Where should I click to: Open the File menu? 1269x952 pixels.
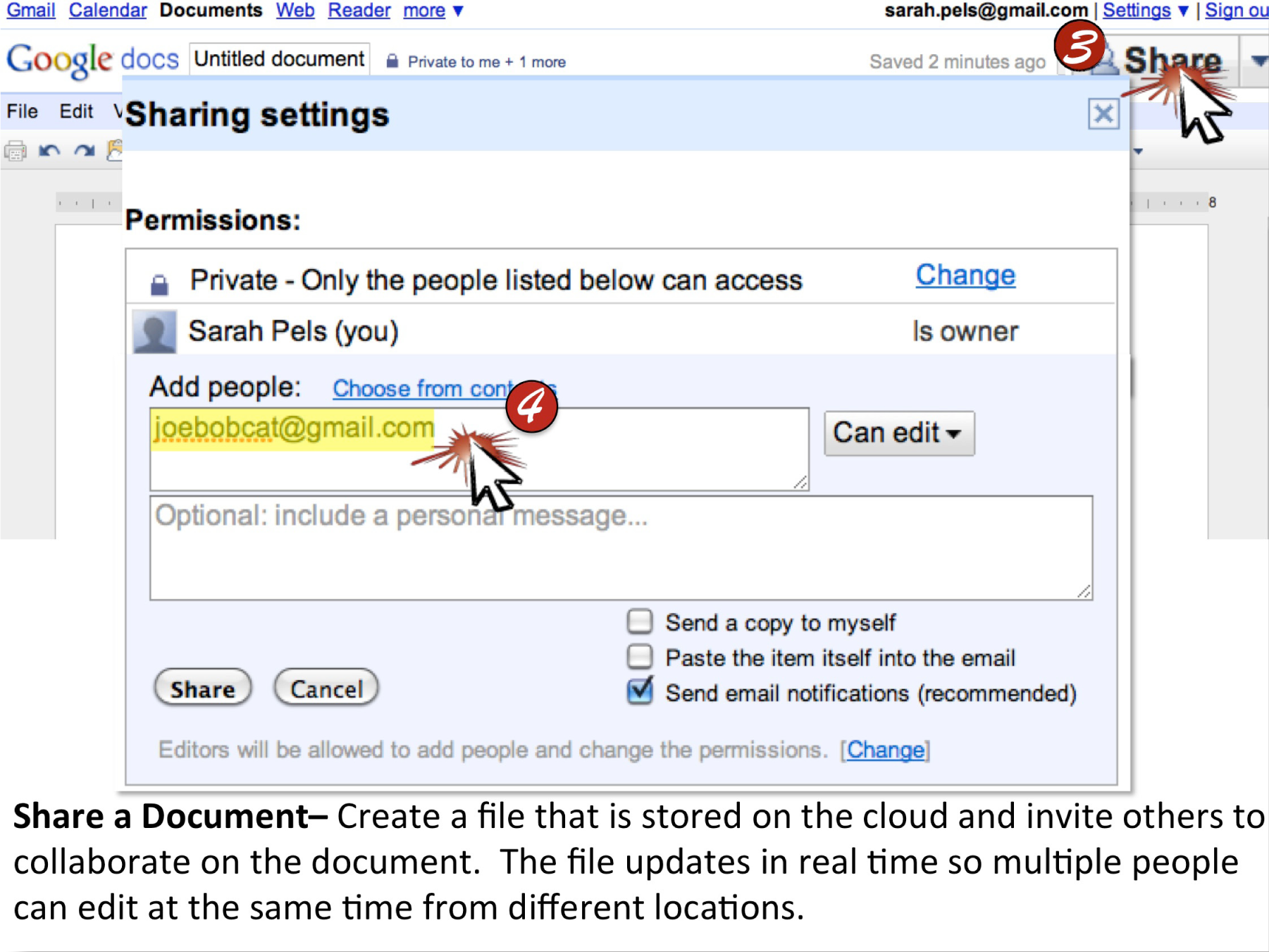23,111
